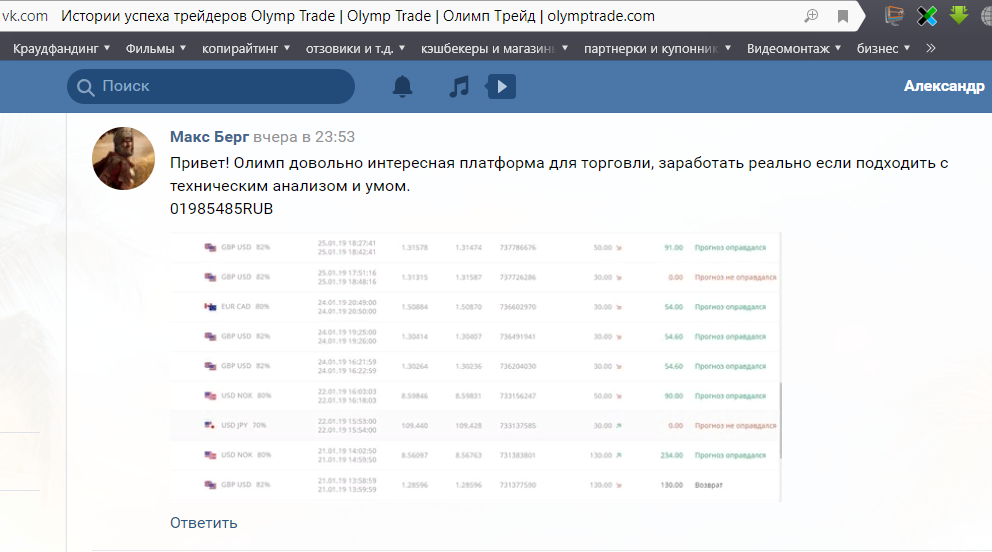The image size is (992, 552).
Task: Open VK notifications bell
Action: point(402,86)
